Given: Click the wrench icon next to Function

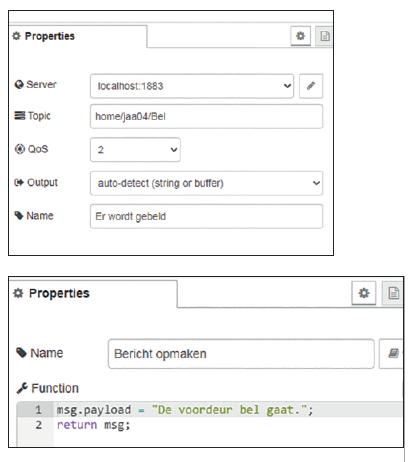Looking at the screenshot, I should point(22,388).
